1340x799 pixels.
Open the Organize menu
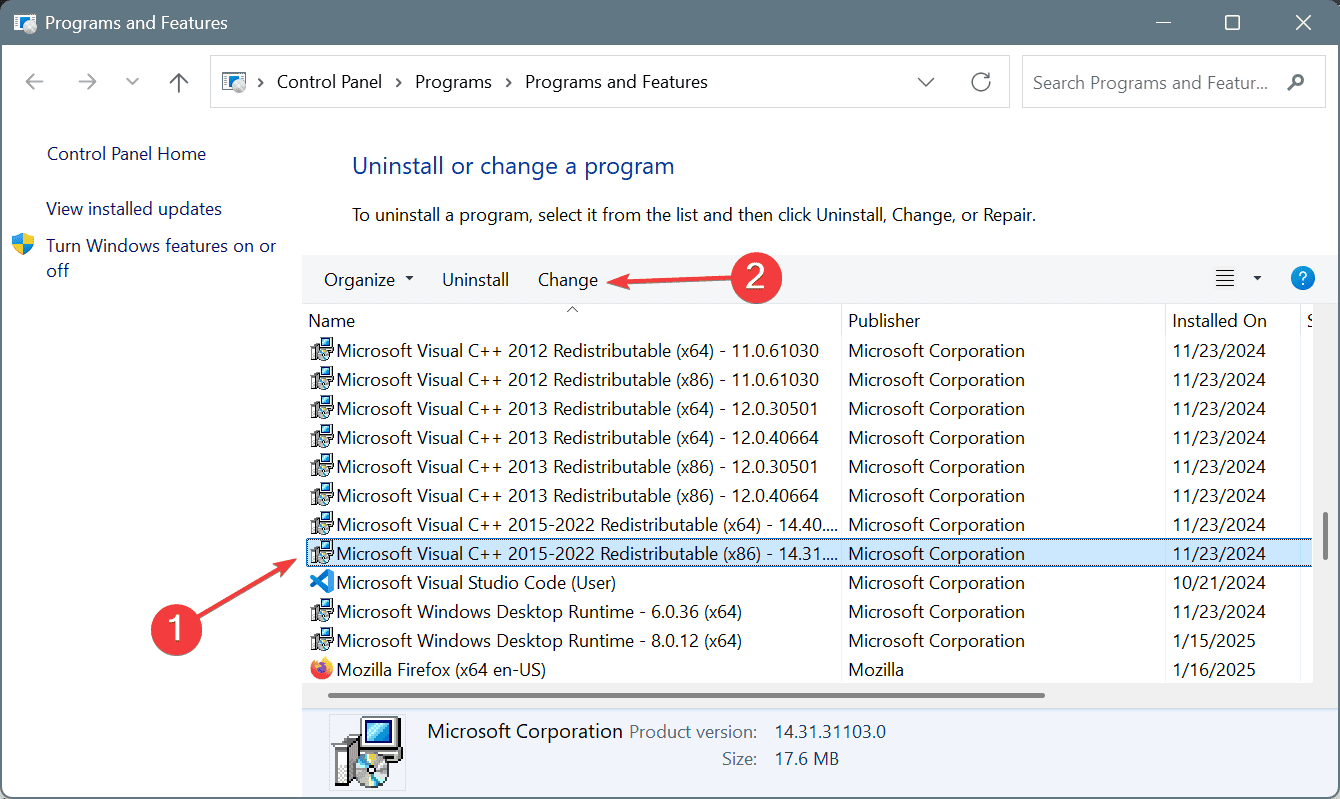[368, 280]
